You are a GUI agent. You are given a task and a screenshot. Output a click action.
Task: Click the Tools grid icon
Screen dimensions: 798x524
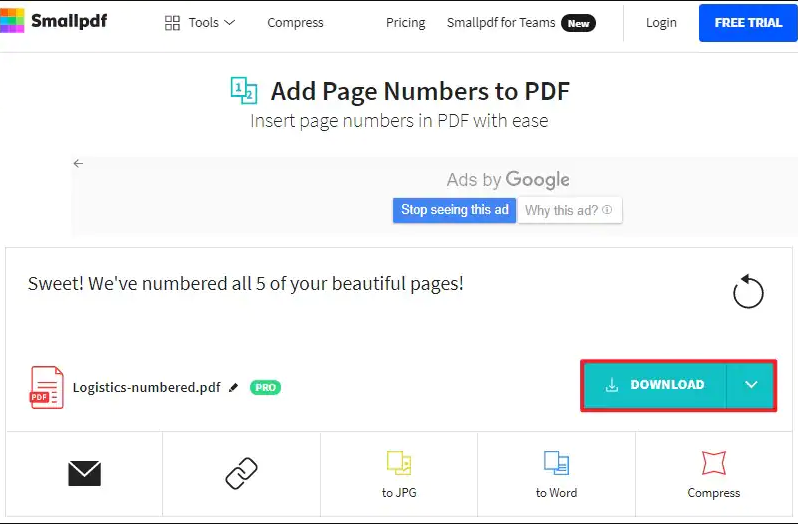coord(173,23)
